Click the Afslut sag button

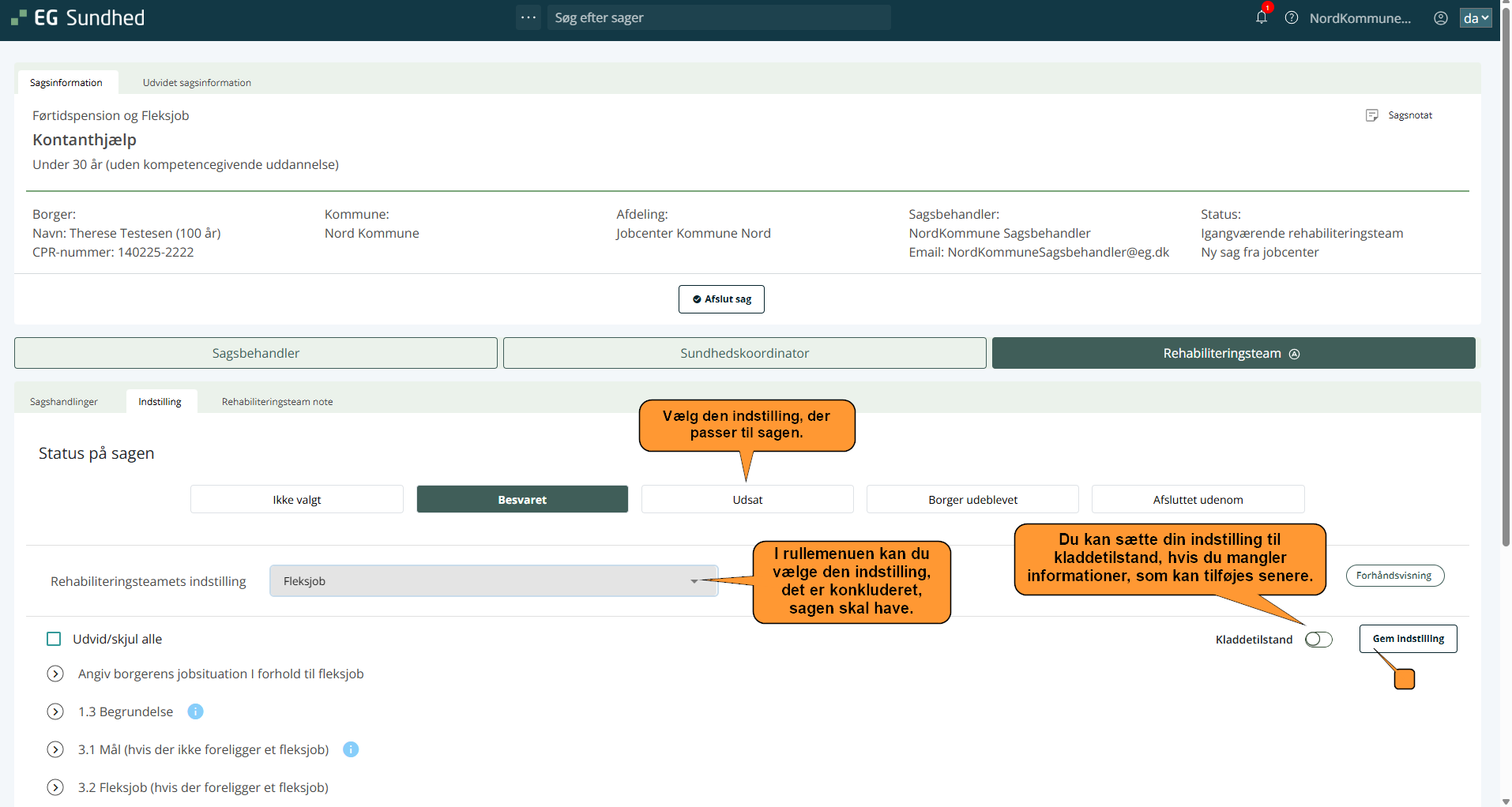pos(721,299)
